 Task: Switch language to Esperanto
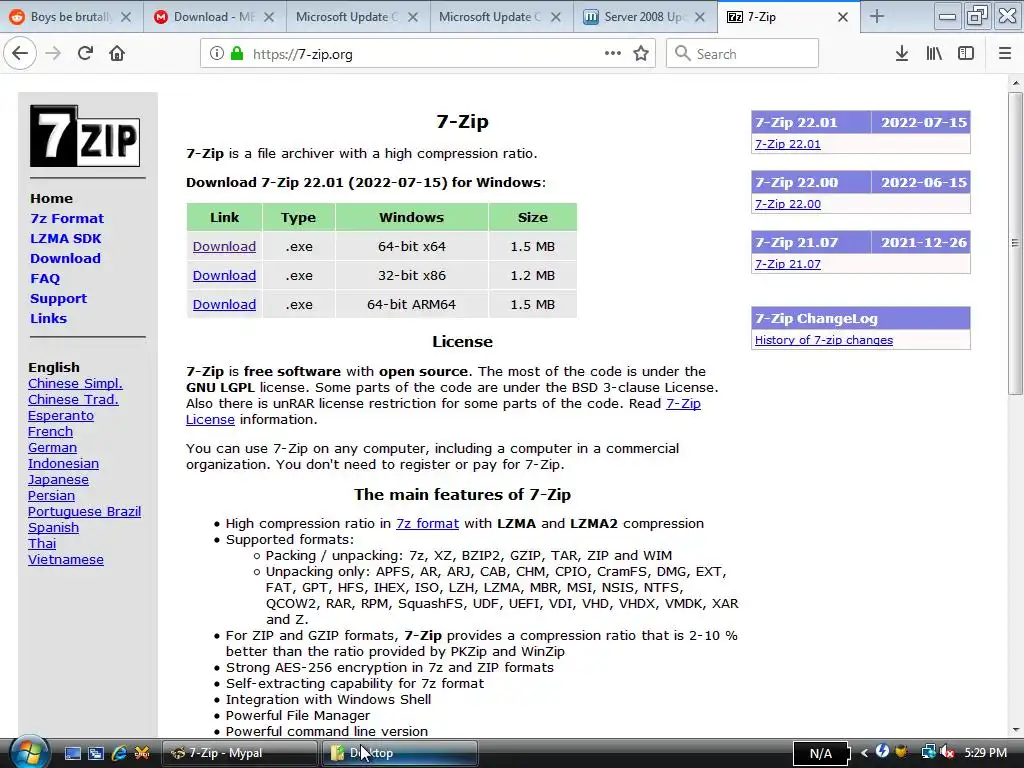click(x=61, y=415)
